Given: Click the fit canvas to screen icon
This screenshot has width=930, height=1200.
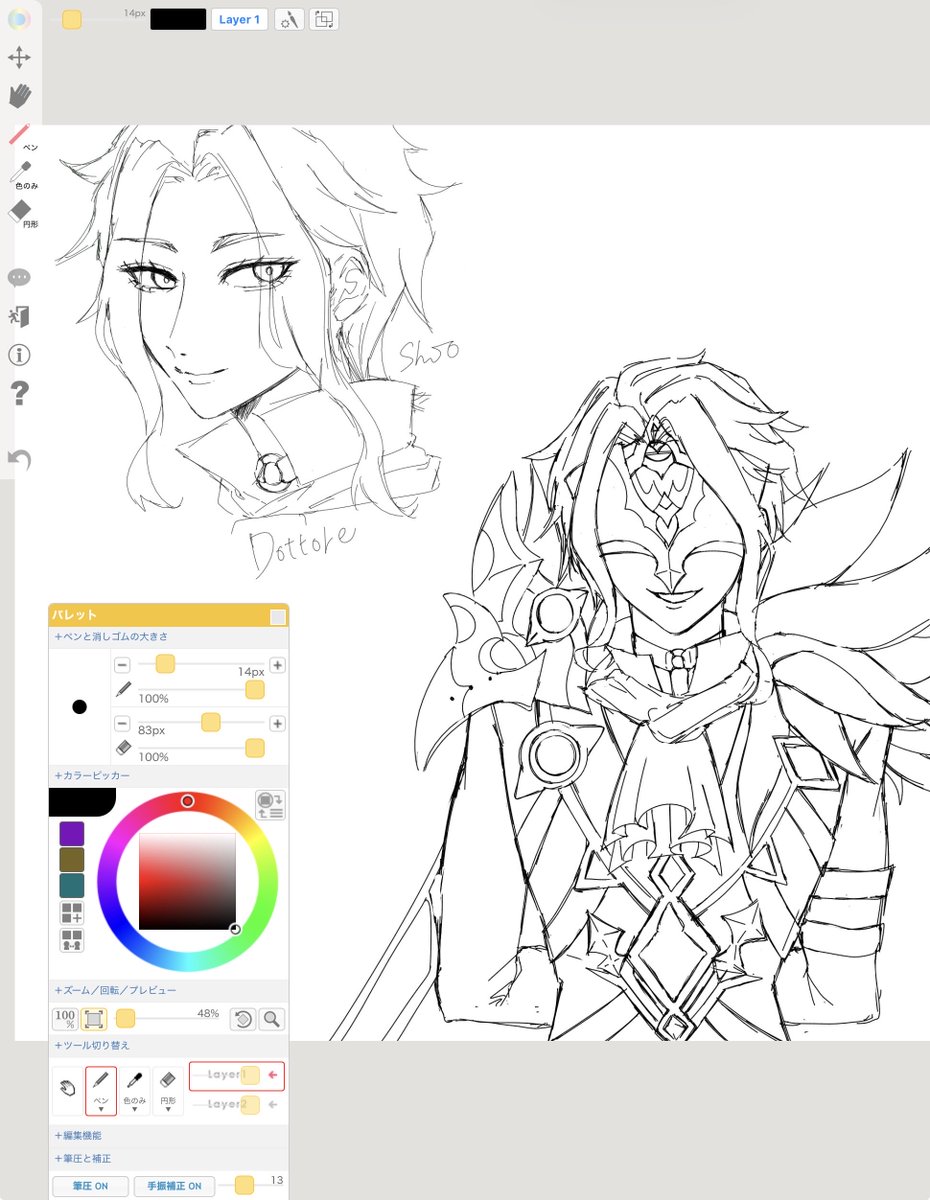Looking at the screenshot, I should point(93,1019).
